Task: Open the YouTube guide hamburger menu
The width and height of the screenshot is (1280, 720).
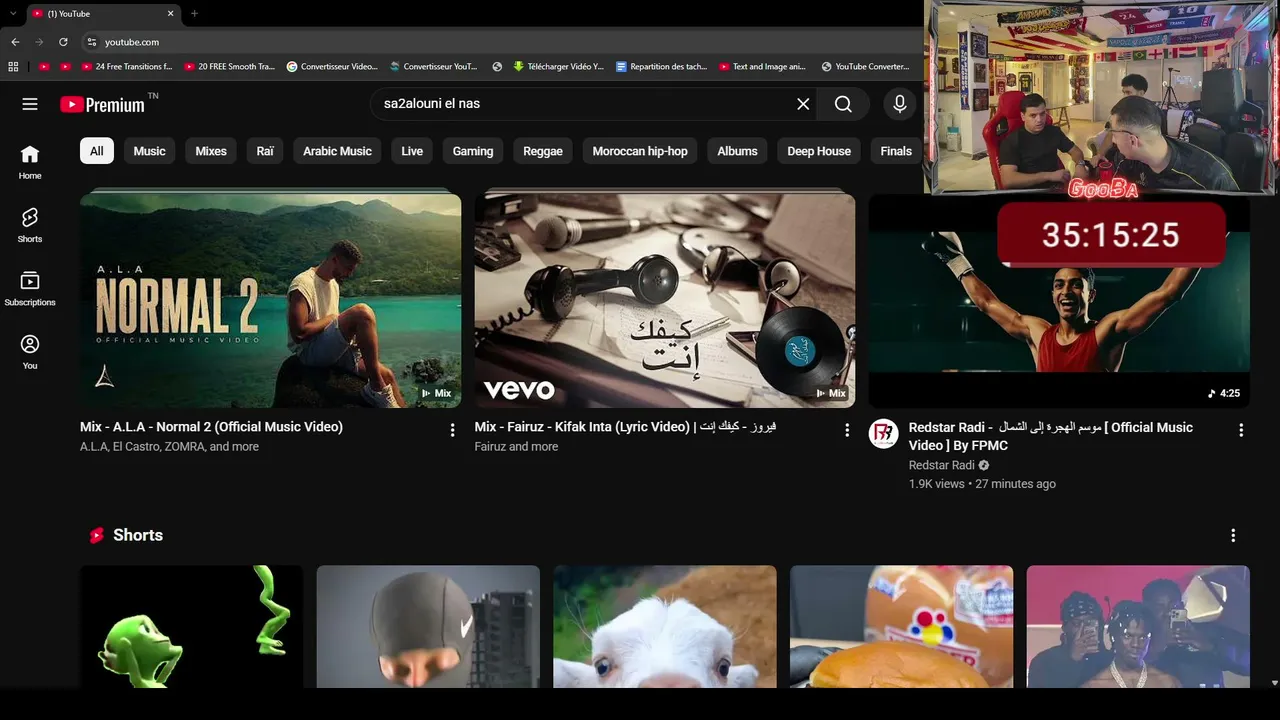Action: (x=30, y=104)
